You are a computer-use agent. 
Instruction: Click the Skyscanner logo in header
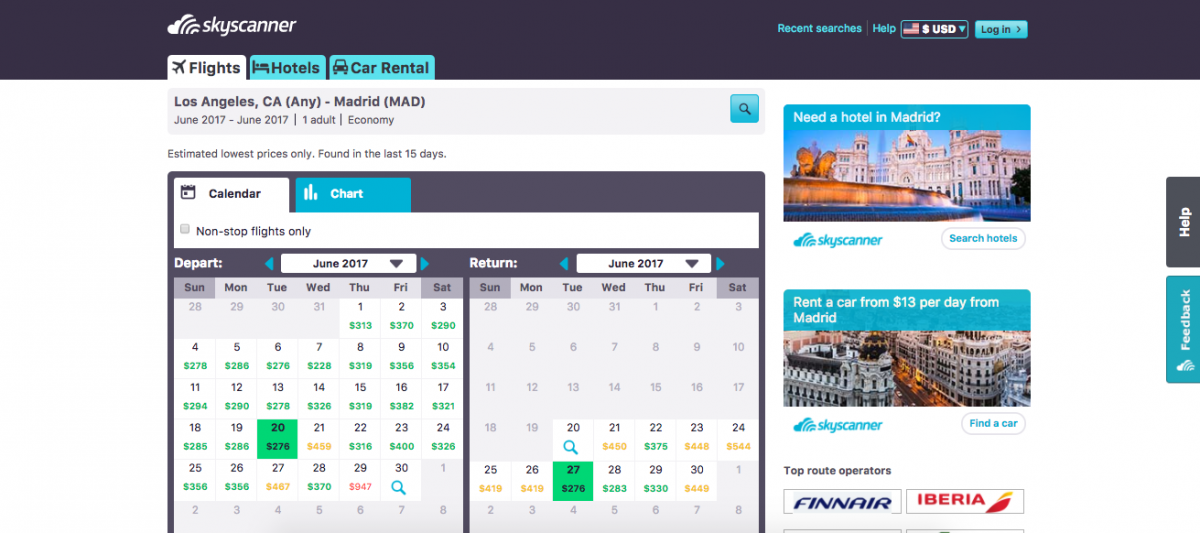tap(232, 26)
